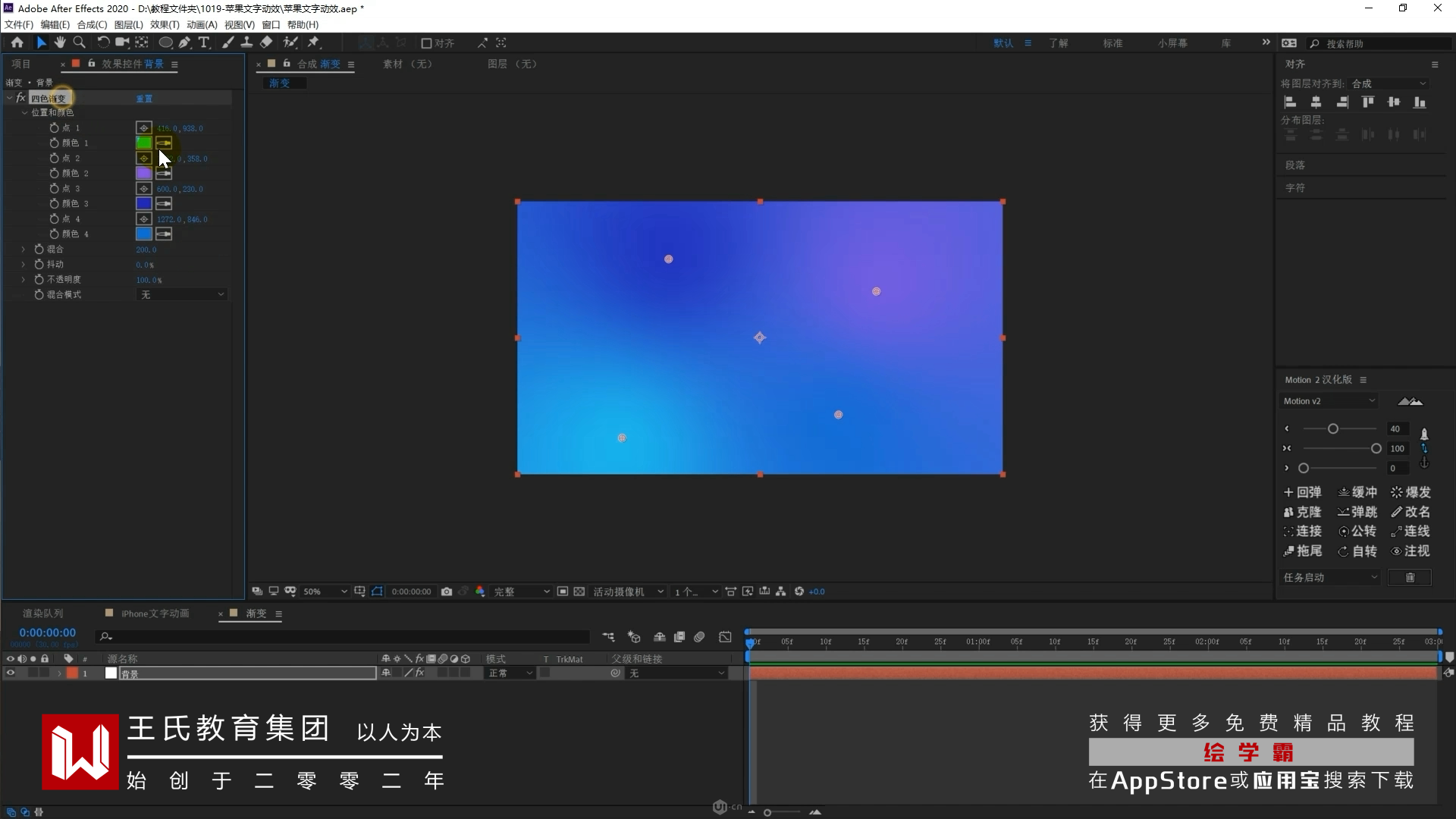Hide the 背景 layer with eye icon
Screen dimensions: 1456x819
11,673
